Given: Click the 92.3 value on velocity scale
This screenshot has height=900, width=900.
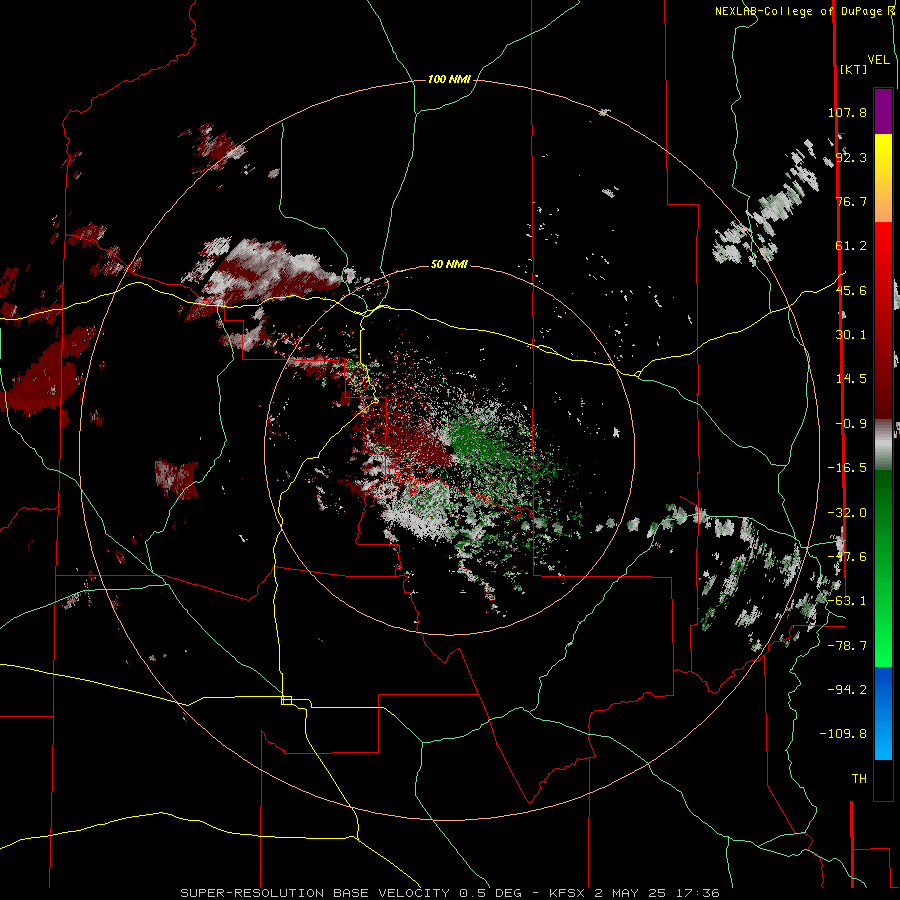Looking at the screenshot, I should pos(851,157).
